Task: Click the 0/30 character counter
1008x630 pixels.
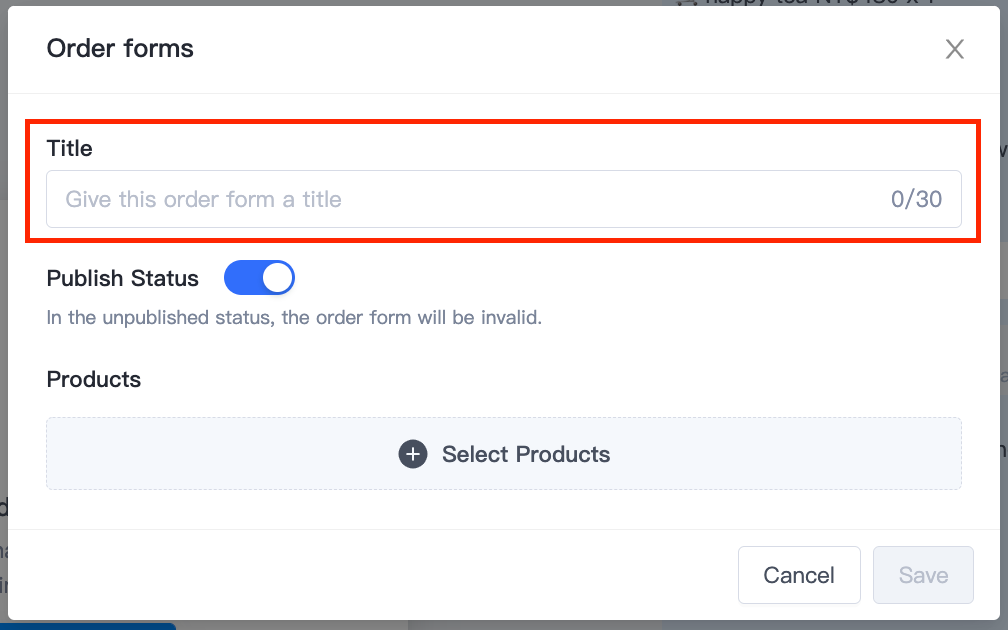Action: point(916,199)
